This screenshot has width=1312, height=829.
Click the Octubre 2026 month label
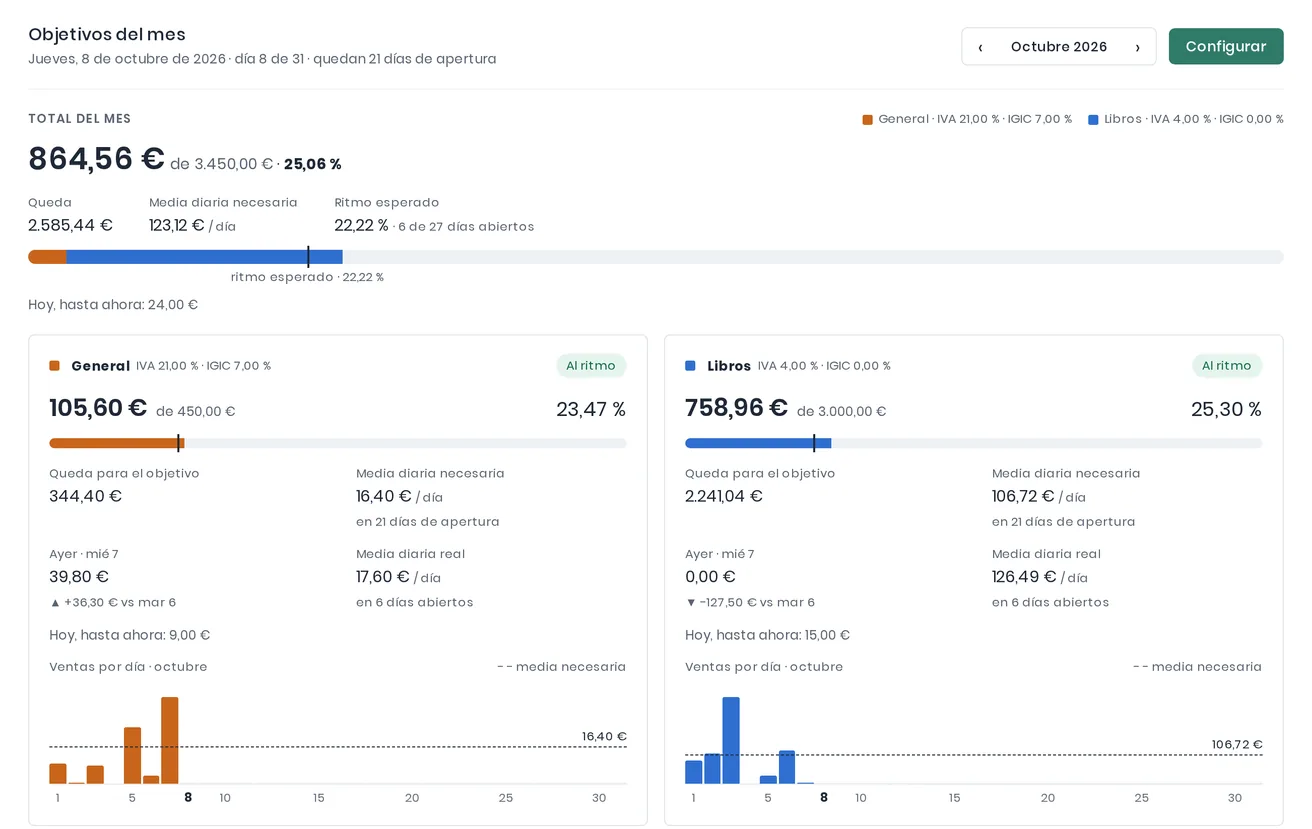pos(1059,47)
